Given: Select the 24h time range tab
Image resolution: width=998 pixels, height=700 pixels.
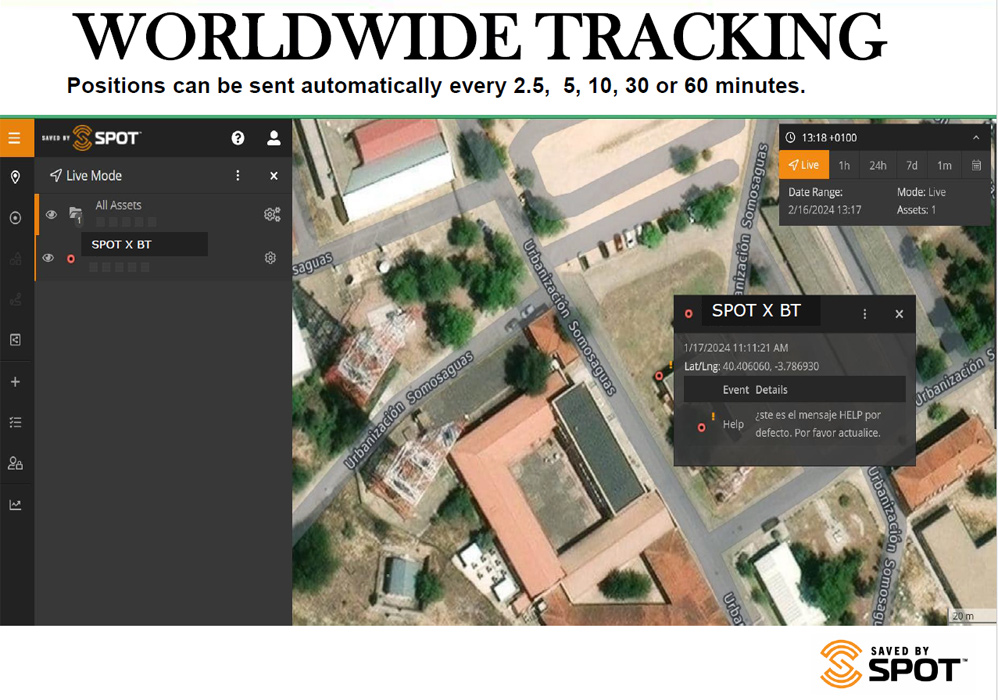Looking at the screenshot, I should coord(878,165).
